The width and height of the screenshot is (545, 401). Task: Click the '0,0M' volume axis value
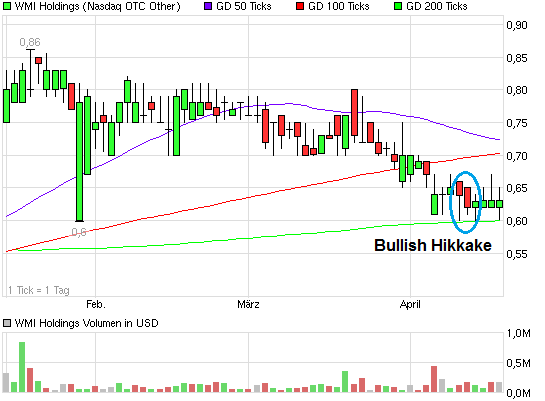[x=519, y=393]
